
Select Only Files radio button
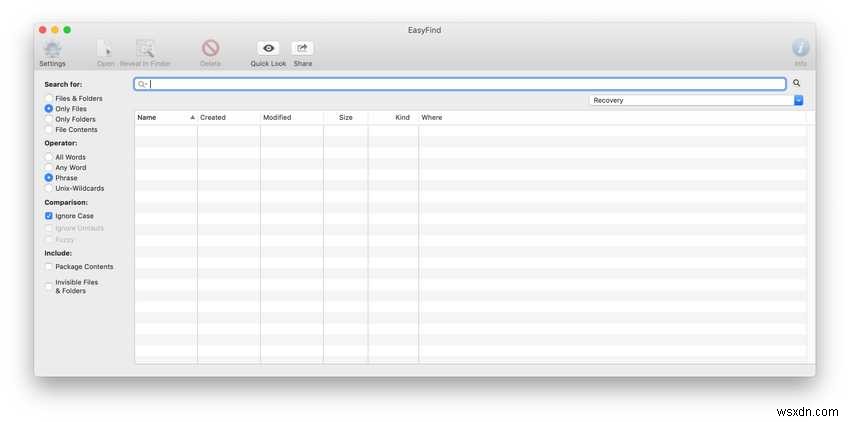tap(49, 108)
